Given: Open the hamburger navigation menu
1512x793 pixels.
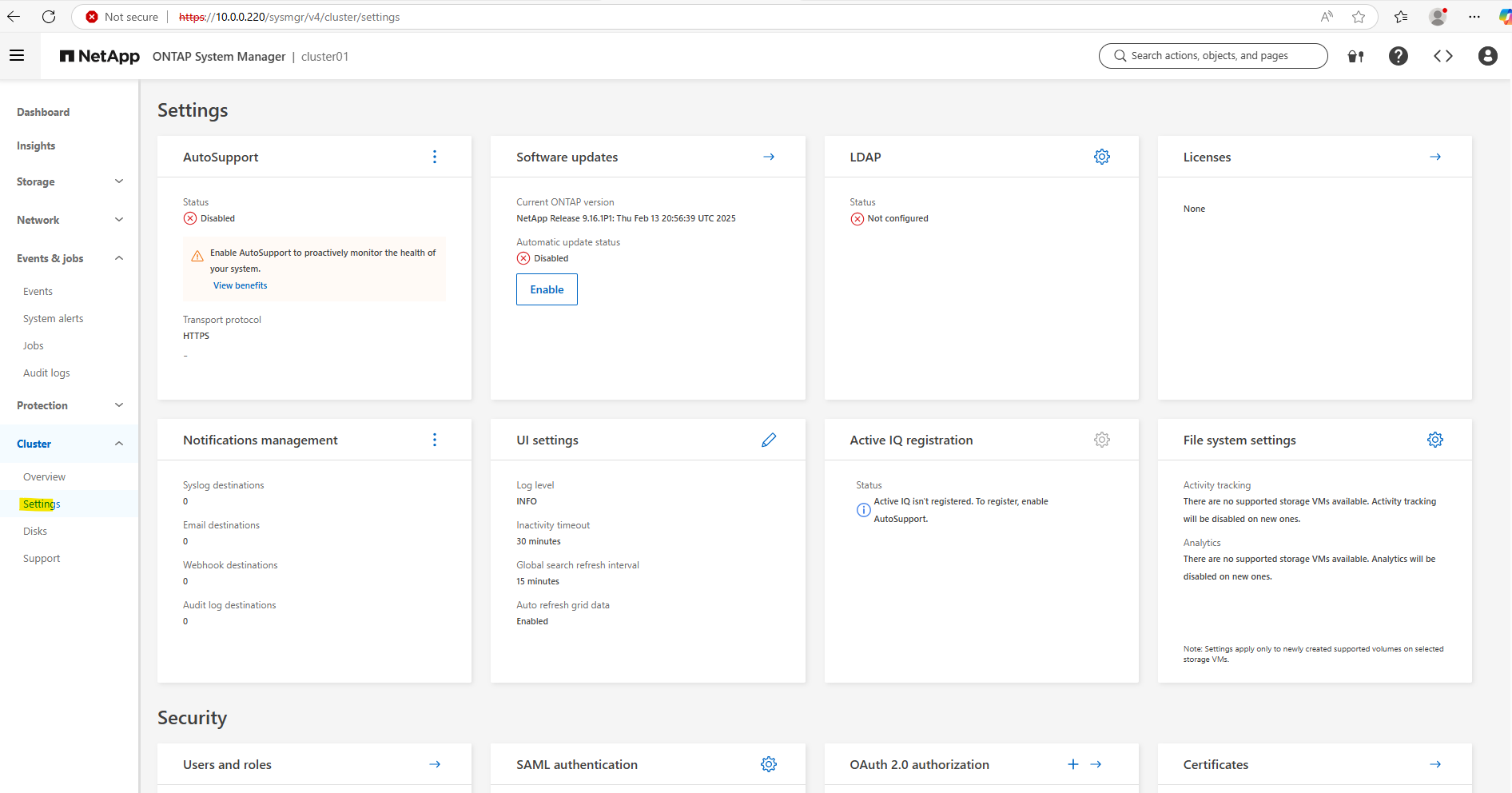Looking at the screenshot, I should tap(17, 55).
